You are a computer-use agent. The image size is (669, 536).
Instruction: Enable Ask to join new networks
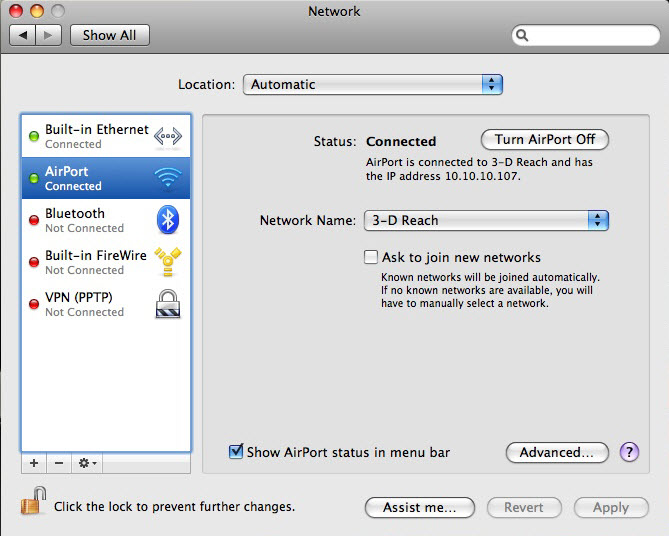[371, 257]
